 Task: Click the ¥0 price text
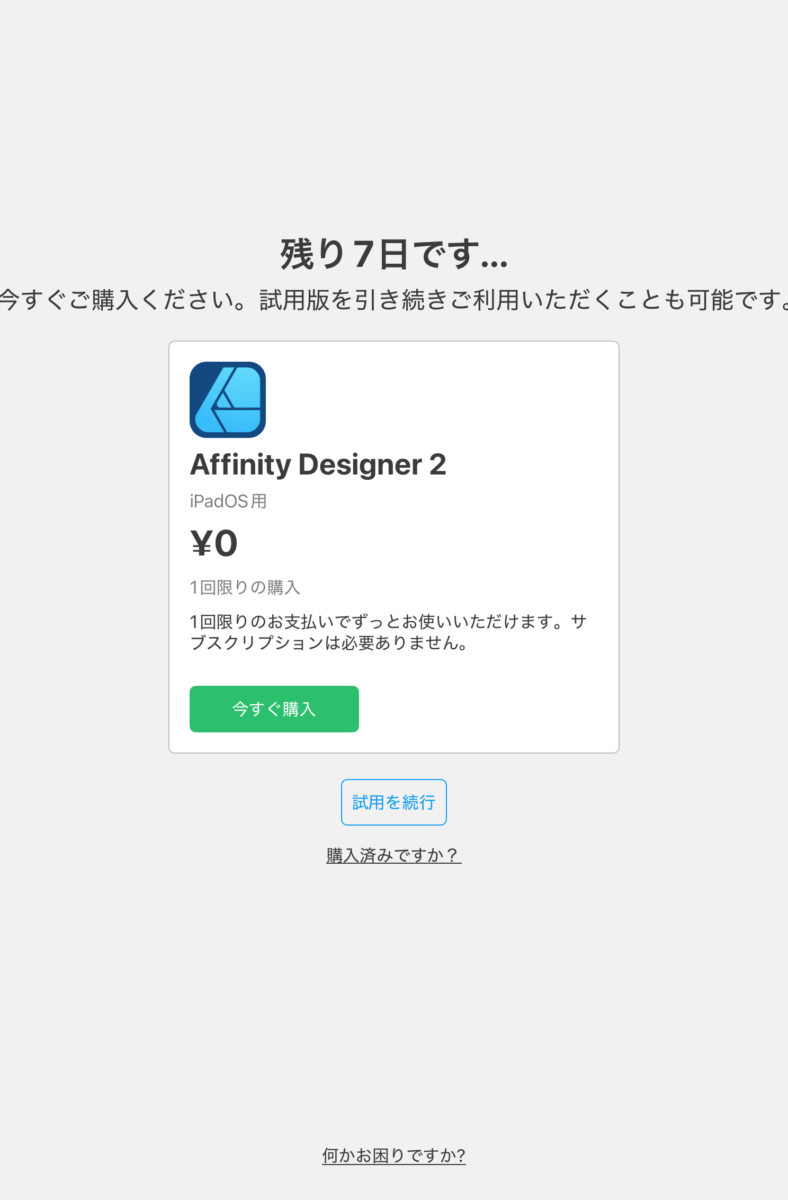tap(214, 544)
